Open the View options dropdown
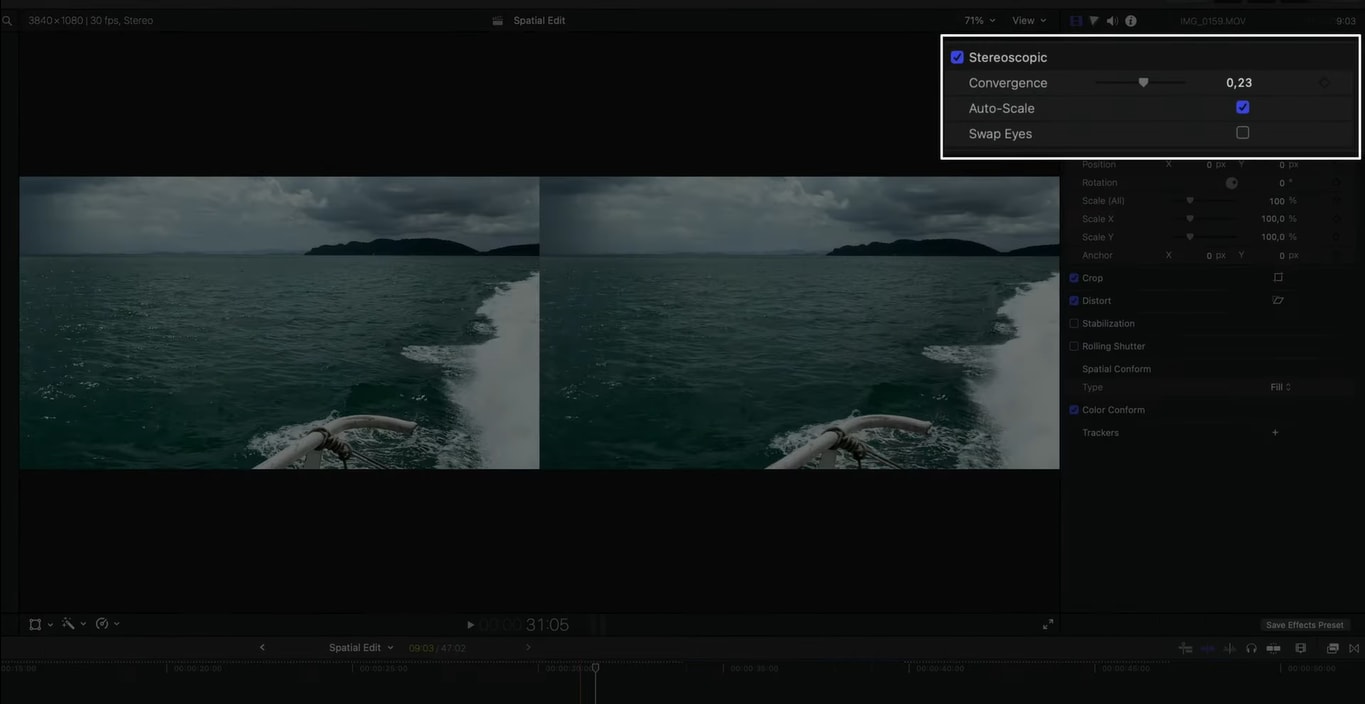 (x=1029, y=20)
